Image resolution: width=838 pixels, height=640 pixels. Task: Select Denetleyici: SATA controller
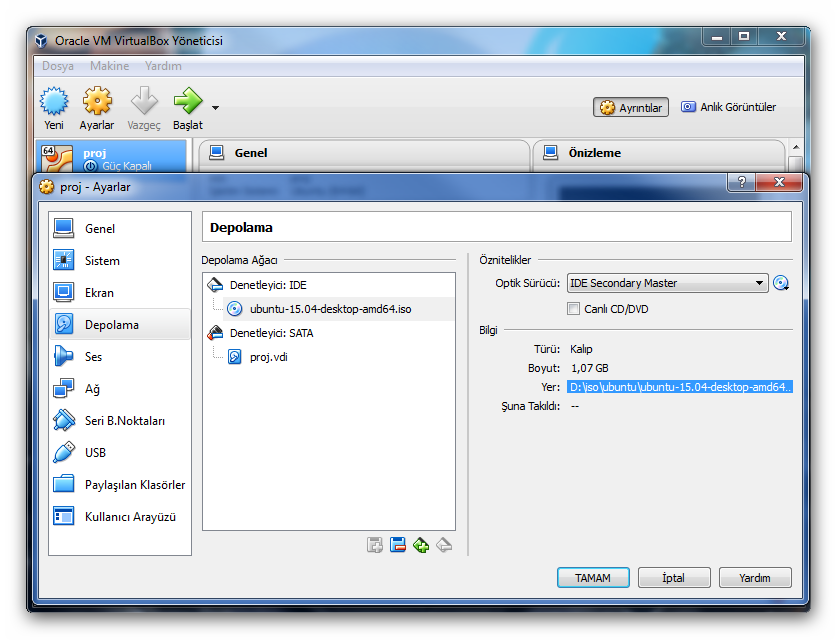(329, 333)
